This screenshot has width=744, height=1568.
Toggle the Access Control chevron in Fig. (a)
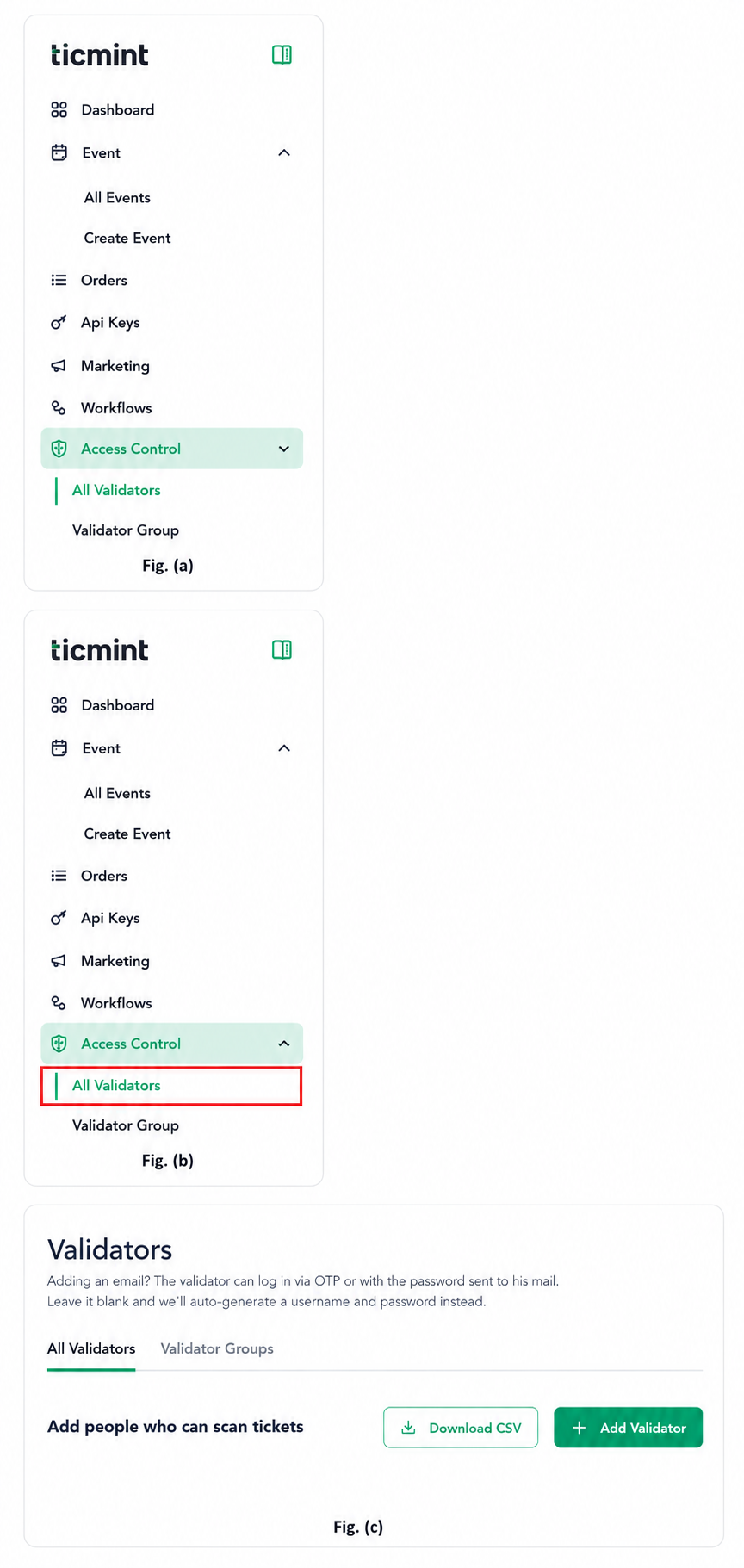tap(284, 449)
